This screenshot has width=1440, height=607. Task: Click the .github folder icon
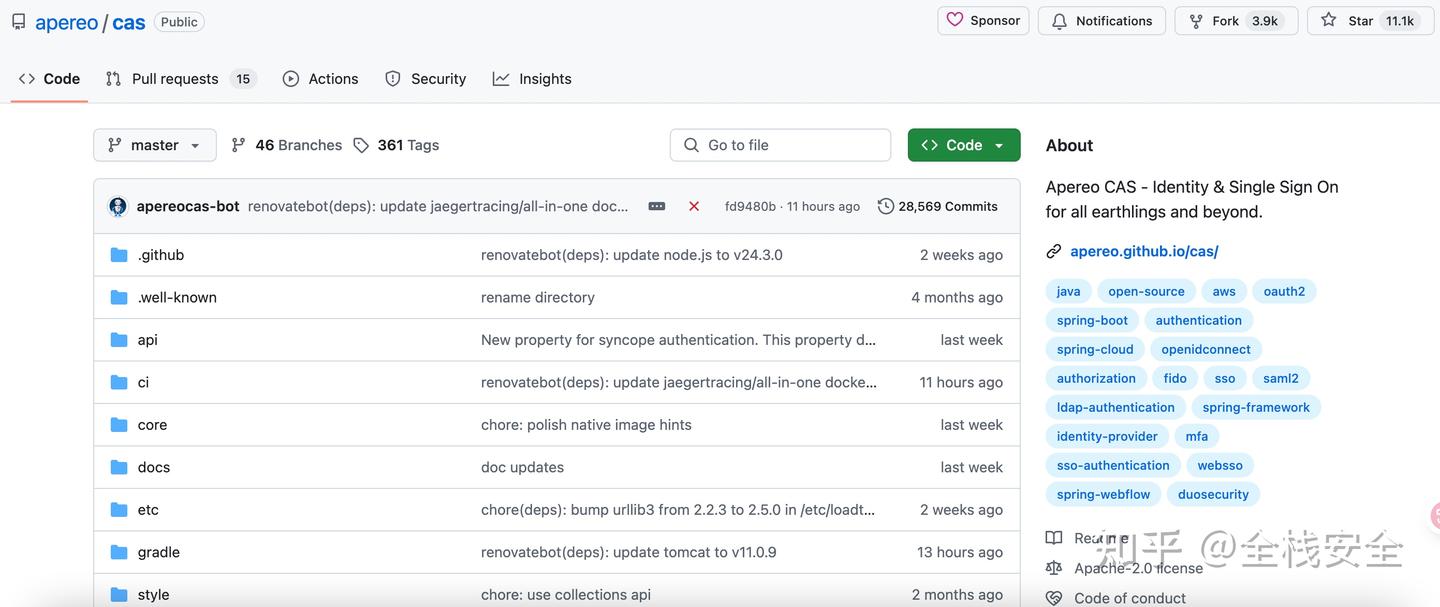[119, 255]
